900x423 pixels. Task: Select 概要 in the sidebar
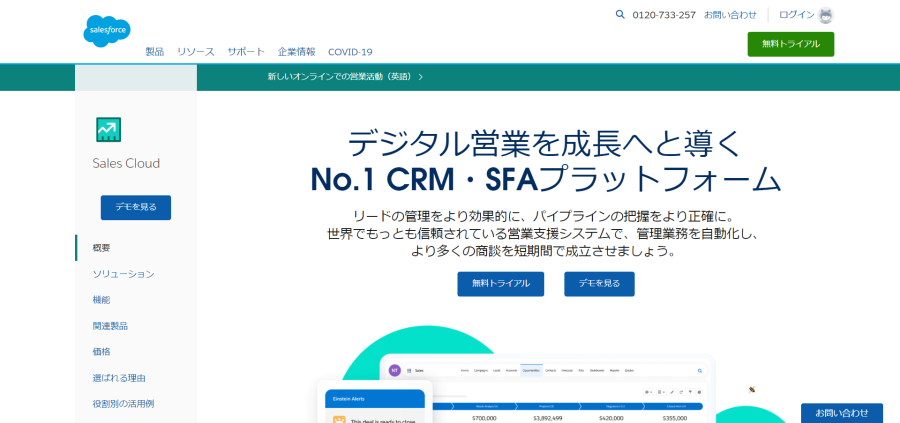click(x=102, y=248)
